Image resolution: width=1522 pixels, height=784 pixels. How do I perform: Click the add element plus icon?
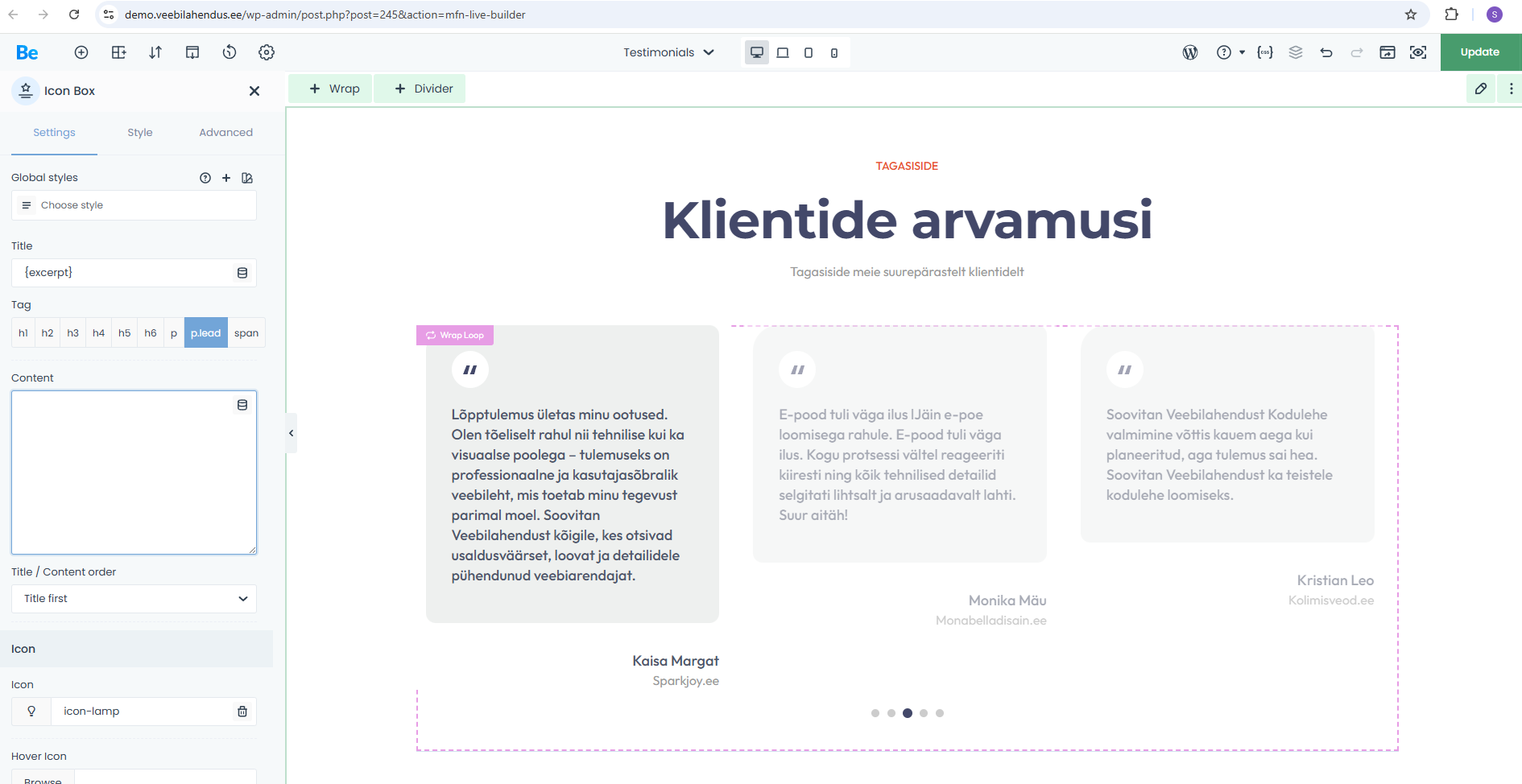tap(81, 52)
